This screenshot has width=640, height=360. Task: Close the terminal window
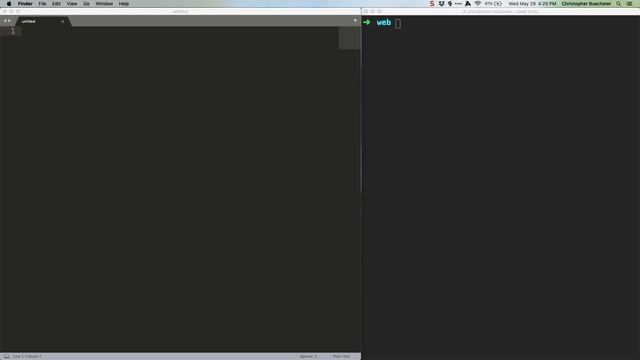point(366,11)
